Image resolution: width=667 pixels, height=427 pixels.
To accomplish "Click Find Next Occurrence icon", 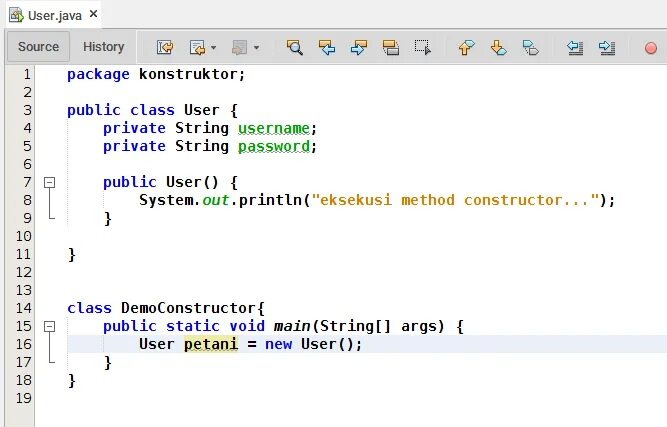I will click(x=359, y=47).
